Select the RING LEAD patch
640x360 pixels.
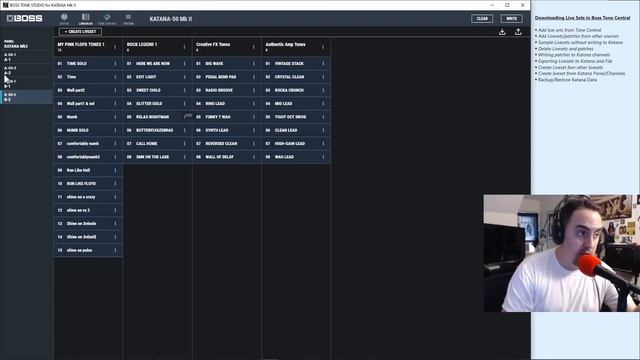point(227,104)
